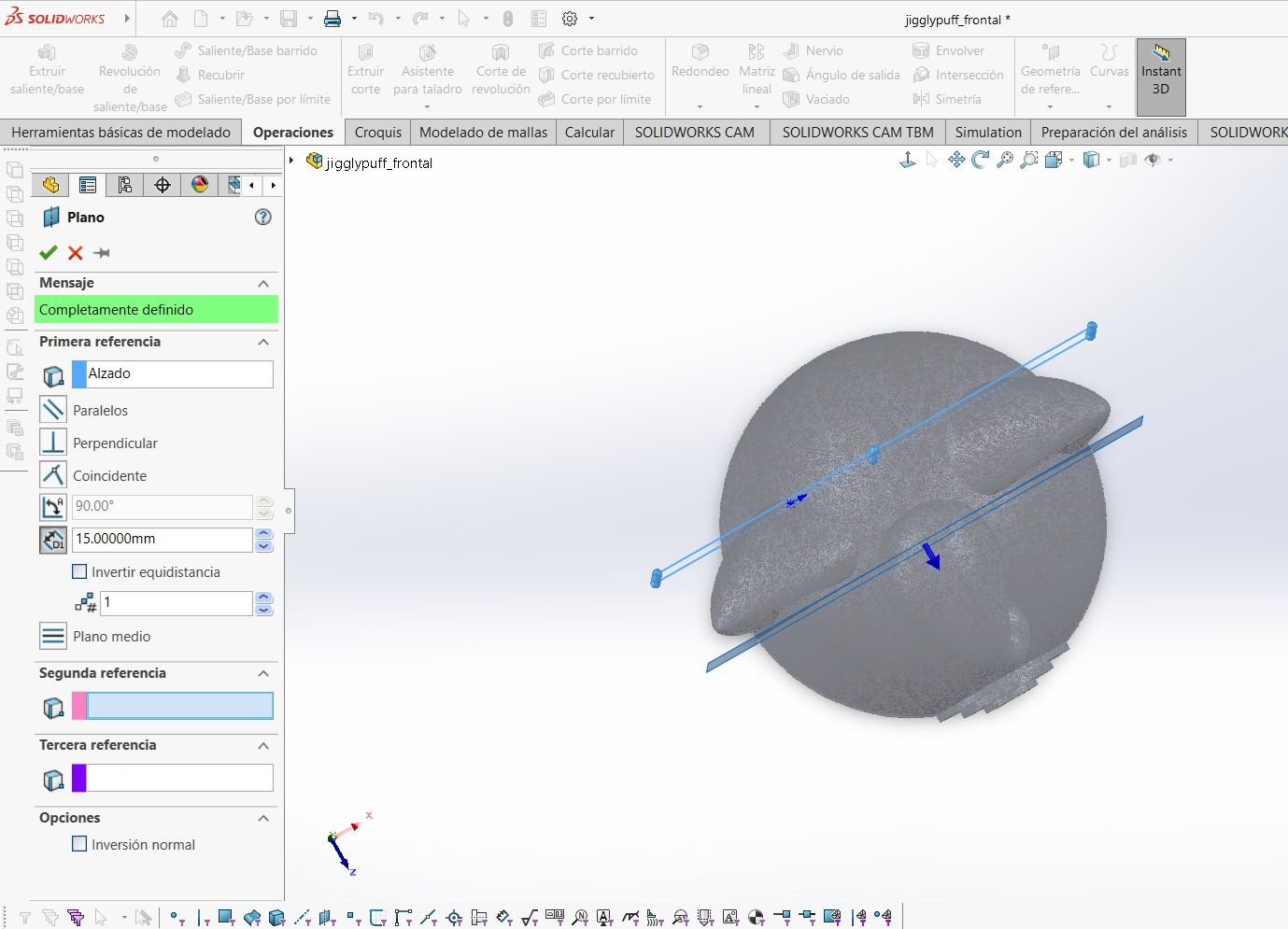Screen dimensions: 1288x929
Task: Open the Redondeo dropdown arrow
Action: pyautogui.click(x=700, y=106)
